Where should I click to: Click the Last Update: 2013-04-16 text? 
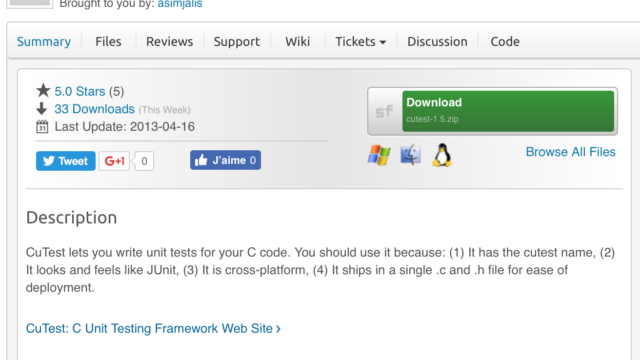[x=124, y=127]
